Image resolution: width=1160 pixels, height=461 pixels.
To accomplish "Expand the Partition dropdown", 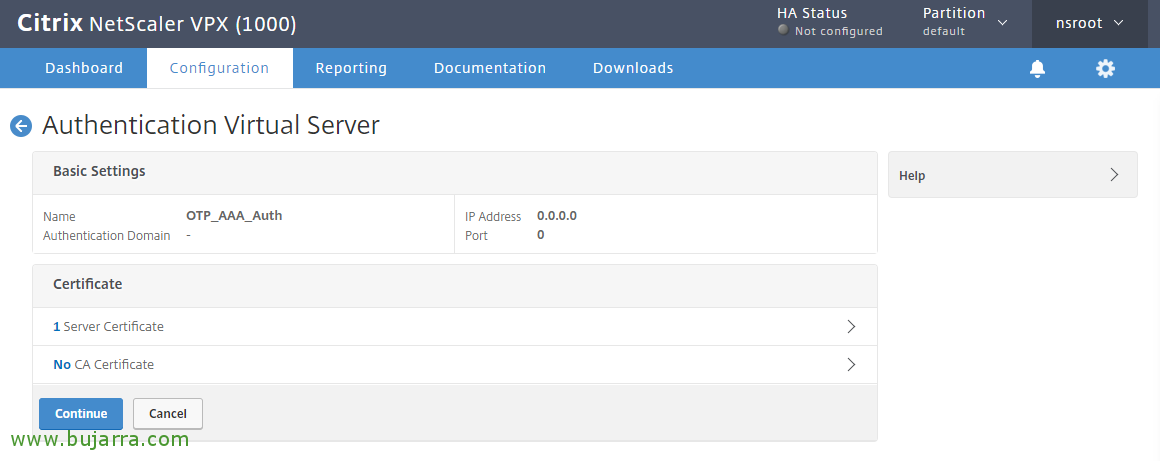I will click(1002, 22).
